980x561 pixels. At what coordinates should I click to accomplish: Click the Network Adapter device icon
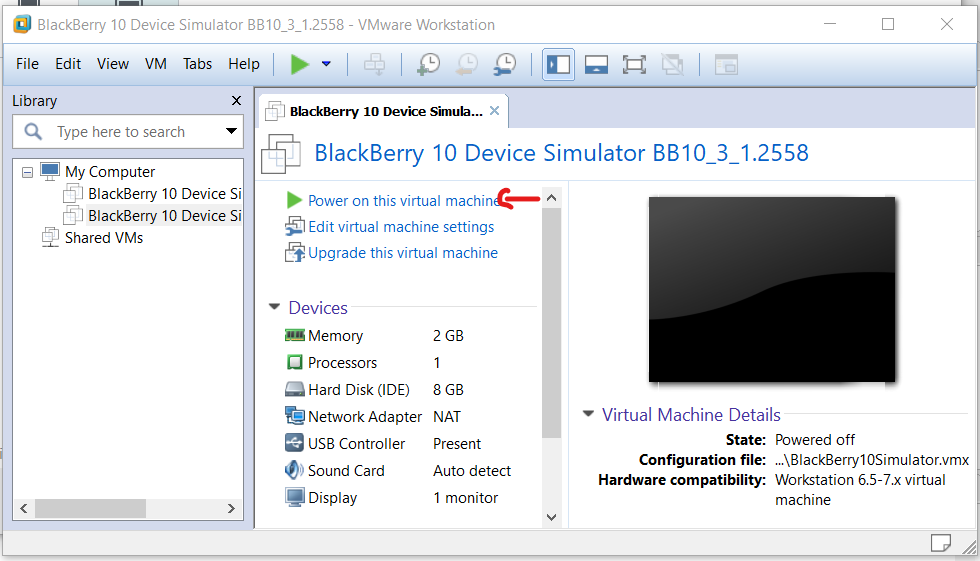[294, 415]
